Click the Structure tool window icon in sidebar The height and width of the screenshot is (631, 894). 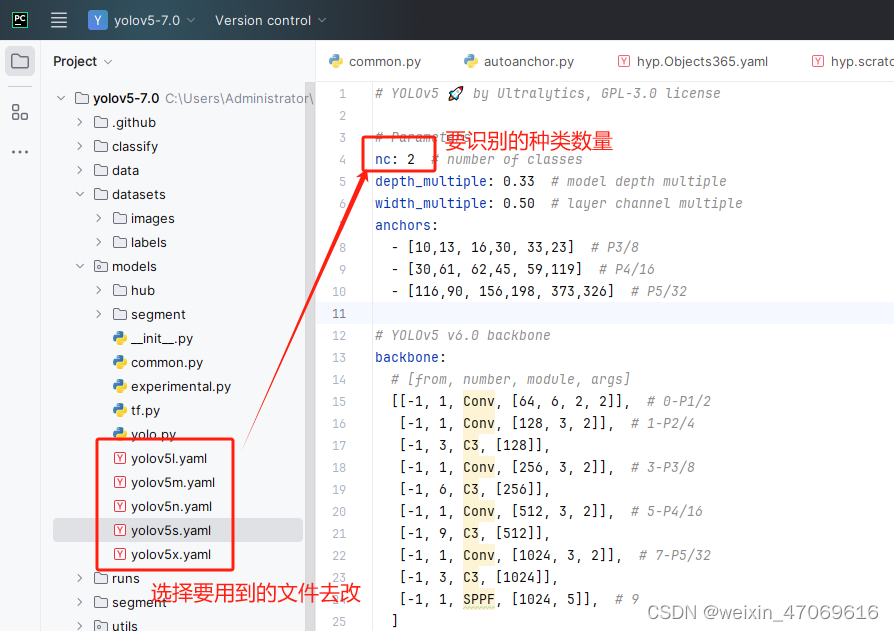20,112
